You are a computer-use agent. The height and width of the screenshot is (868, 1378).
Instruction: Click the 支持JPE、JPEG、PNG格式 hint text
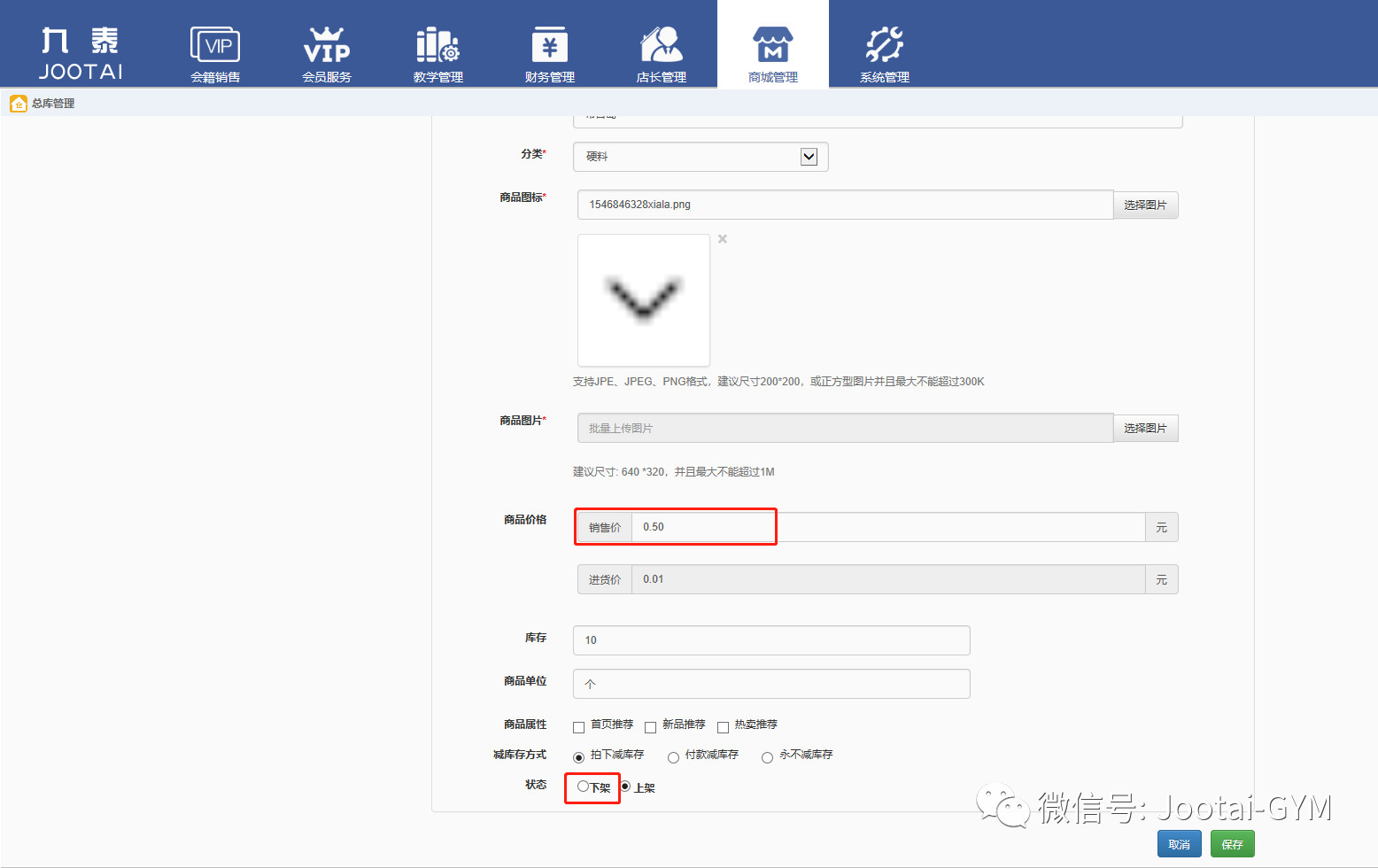778,382
